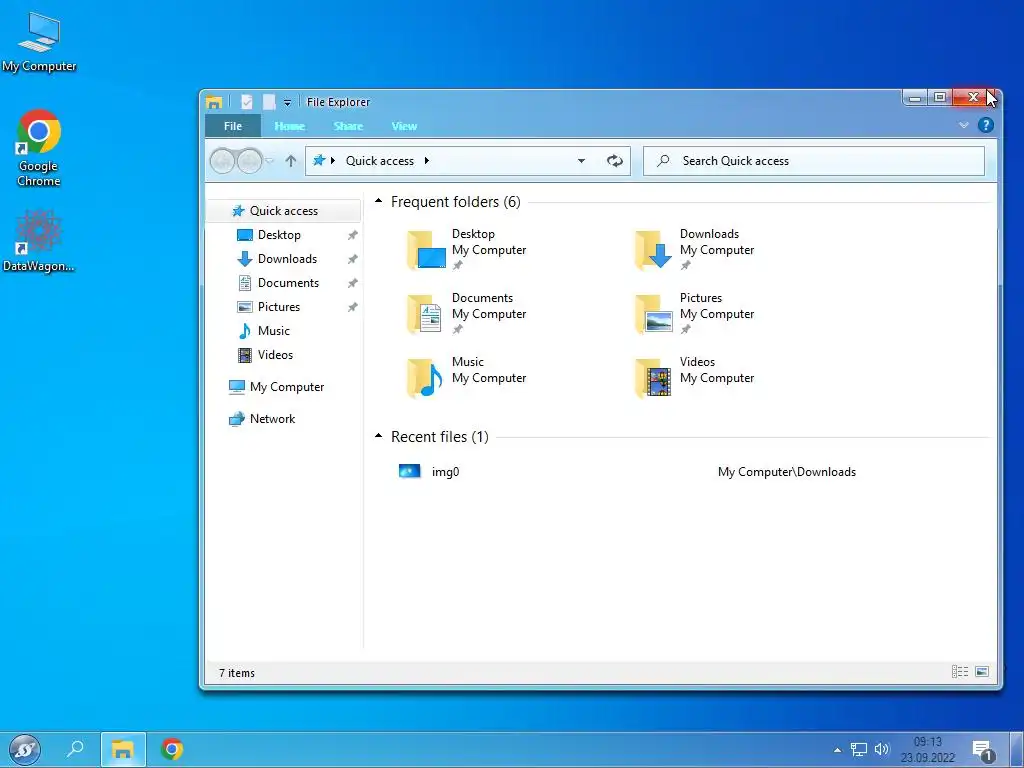Select Music in navigation pane
This screenshot has height=768, width=1024.
click(x=274, y=331)
